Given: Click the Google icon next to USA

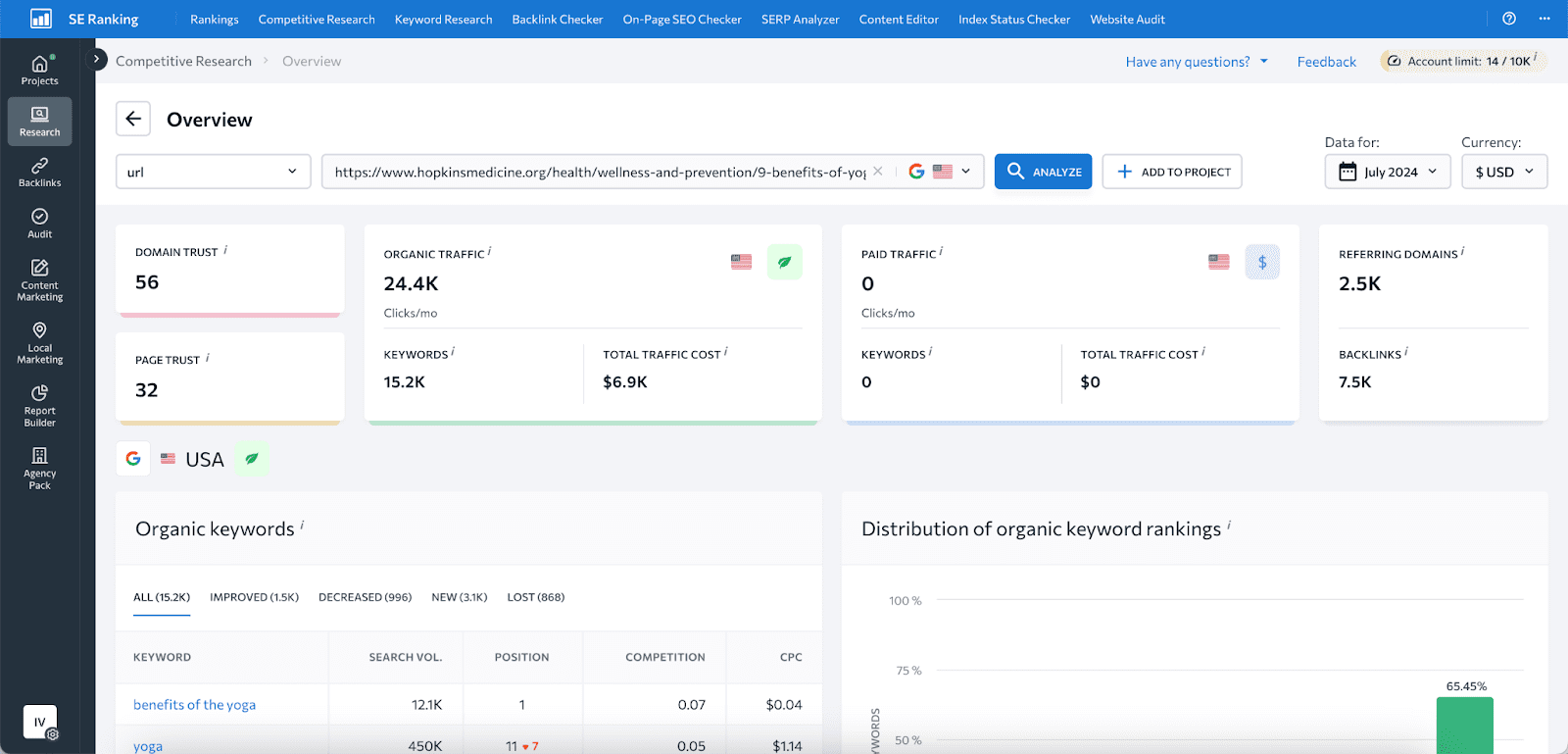Looking at the screenshot, I should coord(133,458).
